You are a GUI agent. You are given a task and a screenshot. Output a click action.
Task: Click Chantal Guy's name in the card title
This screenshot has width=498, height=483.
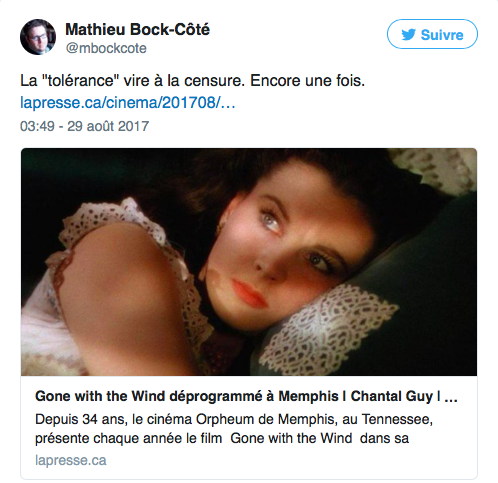point(391,396)
